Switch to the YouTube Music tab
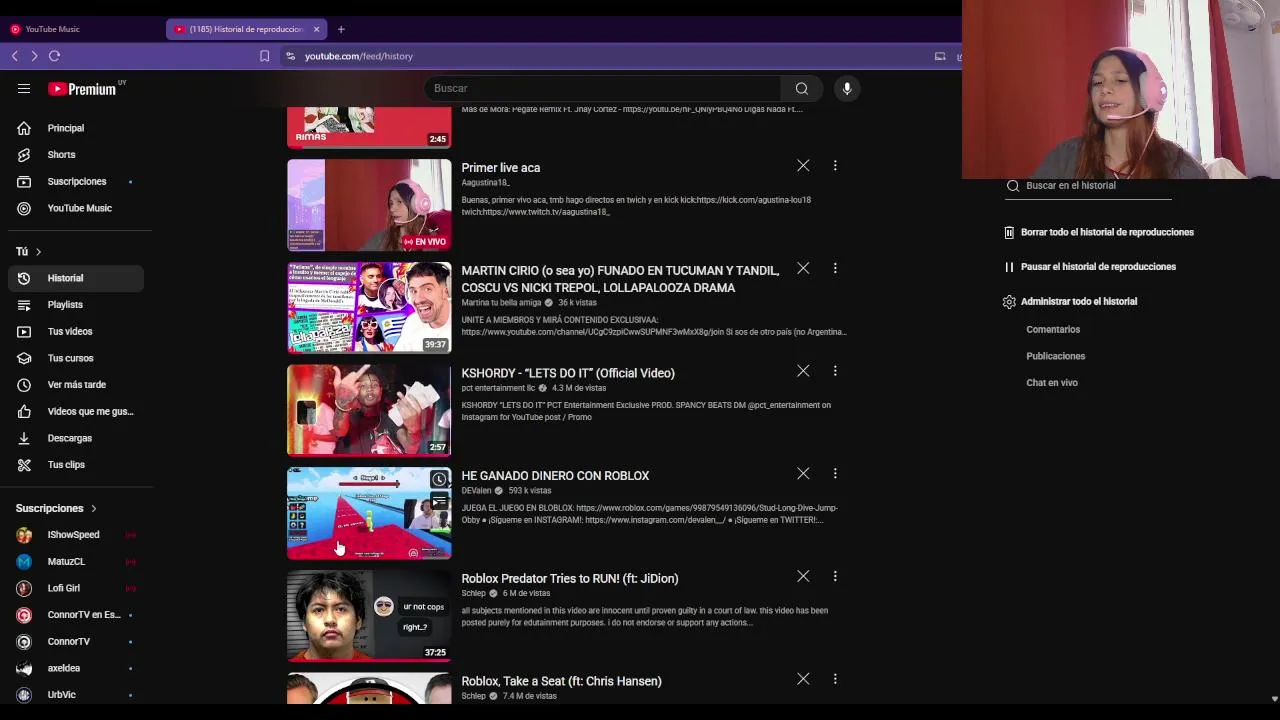This screenshot has width=1280, height=720. tap(52, 29)
